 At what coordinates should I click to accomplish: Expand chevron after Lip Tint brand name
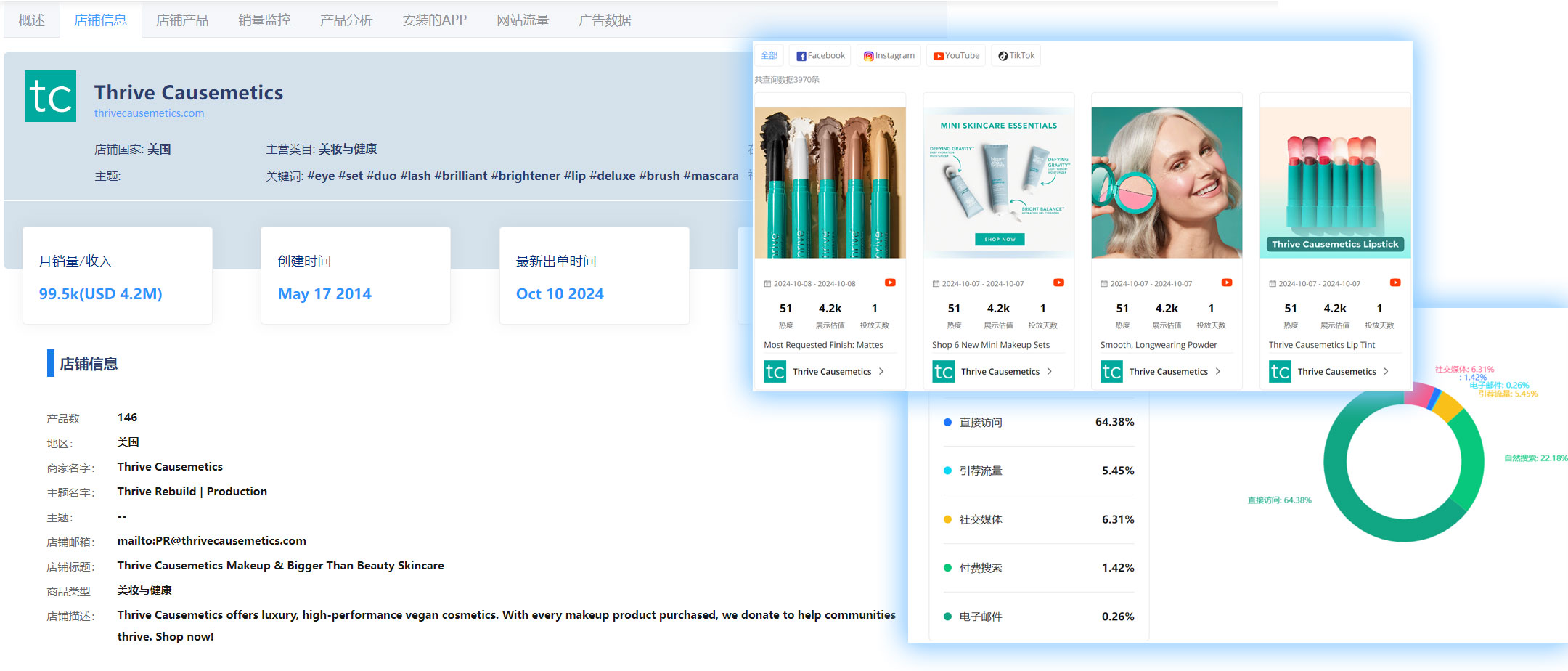(x=1387, y=371)
